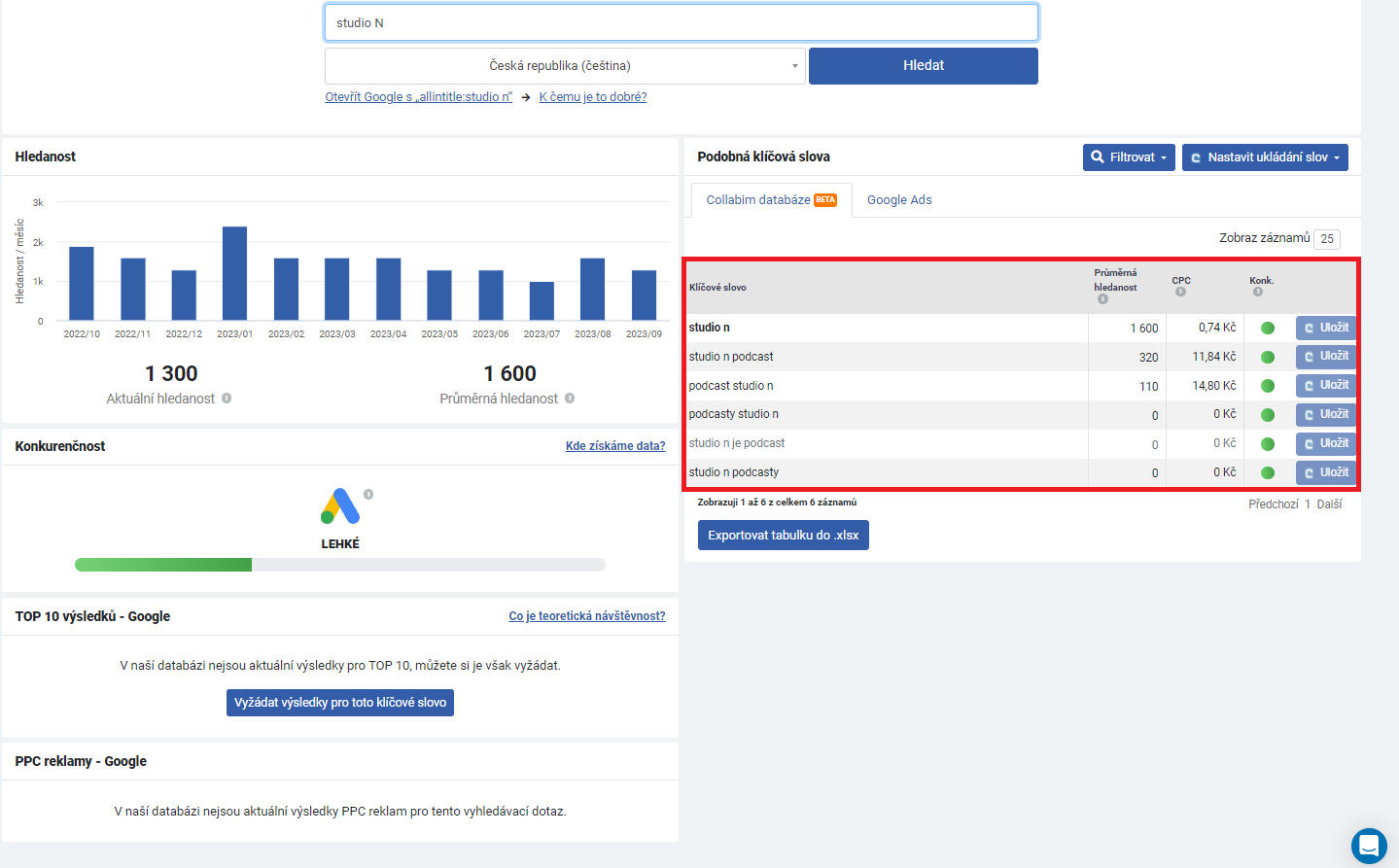Save keyword studio n podcasty with Uložit

coord(1326,473)
